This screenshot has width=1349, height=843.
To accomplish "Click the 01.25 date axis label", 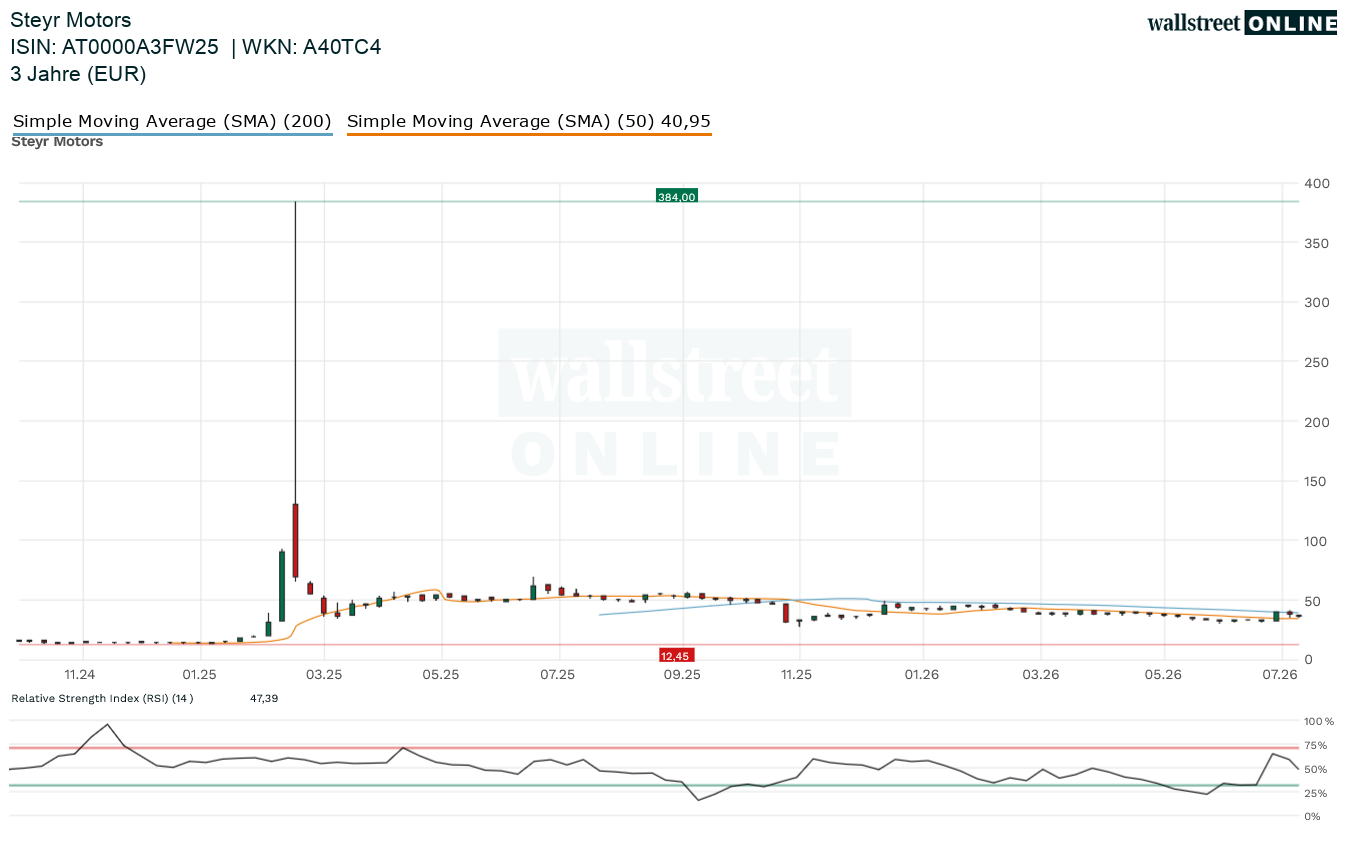I will click(200, 675).
